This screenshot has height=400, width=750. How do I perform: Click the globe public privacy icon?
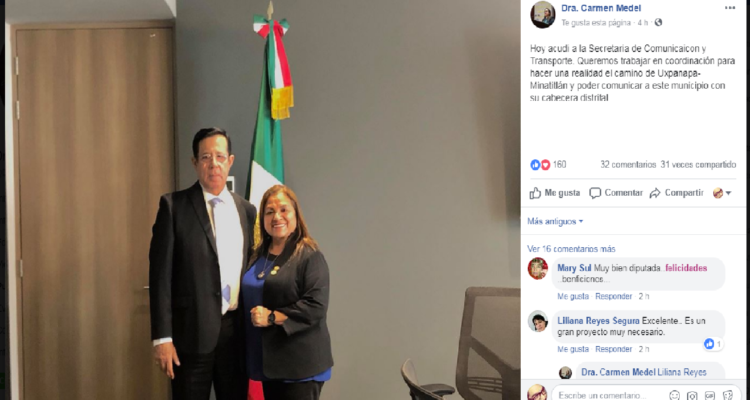tap(658, 22)
